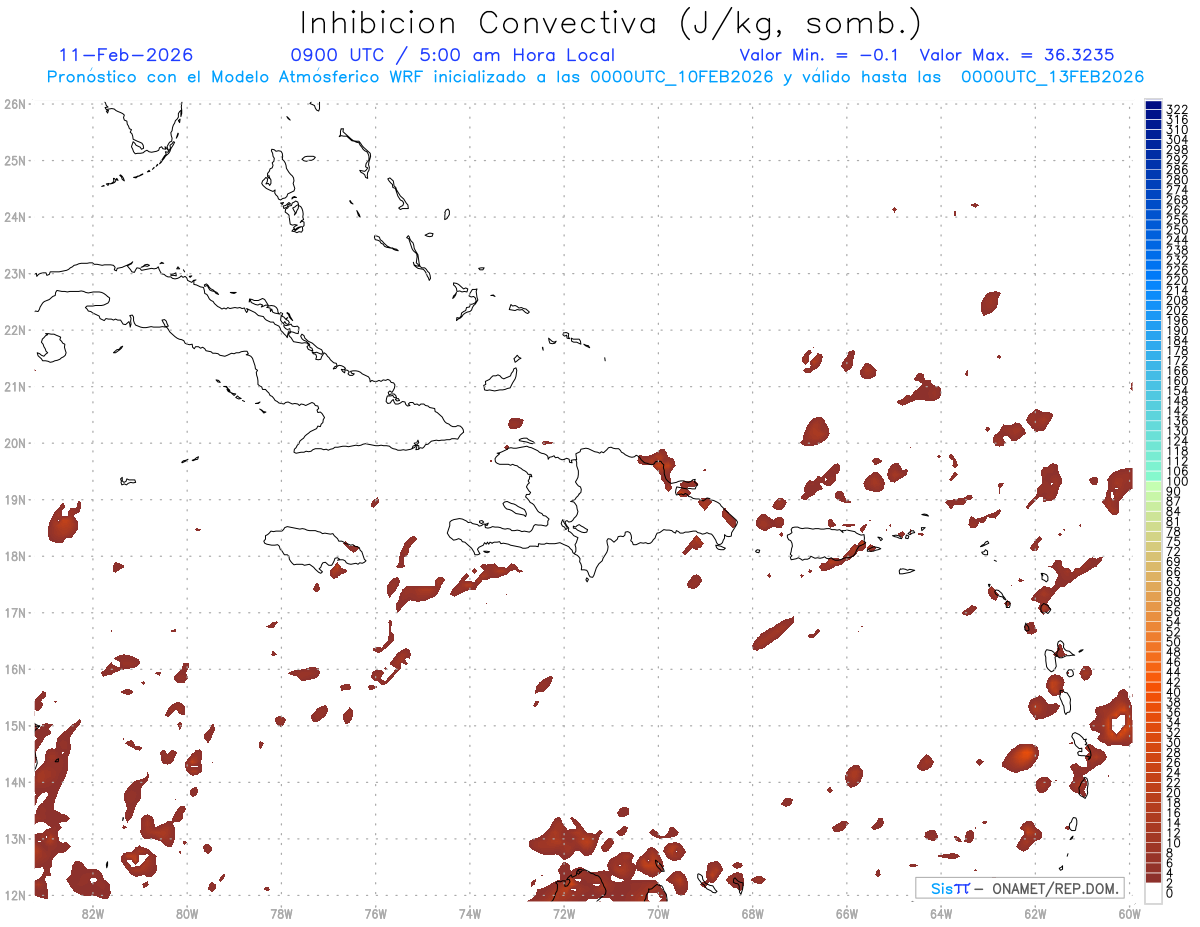The height and width of the screenshot is (927, 1200).
Task: Click the 62W longitude label
Action: (1035, 912)
